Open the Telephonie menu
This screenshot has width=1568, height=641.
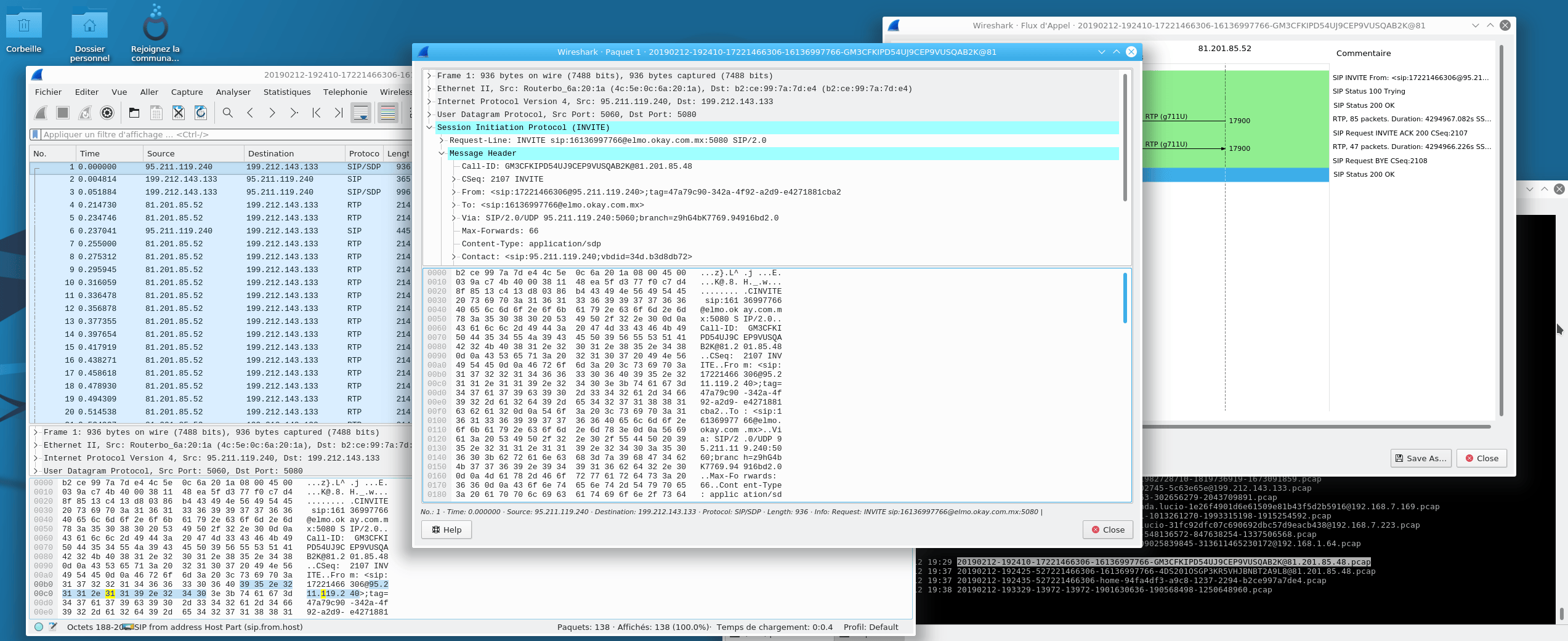coord(345,92)
